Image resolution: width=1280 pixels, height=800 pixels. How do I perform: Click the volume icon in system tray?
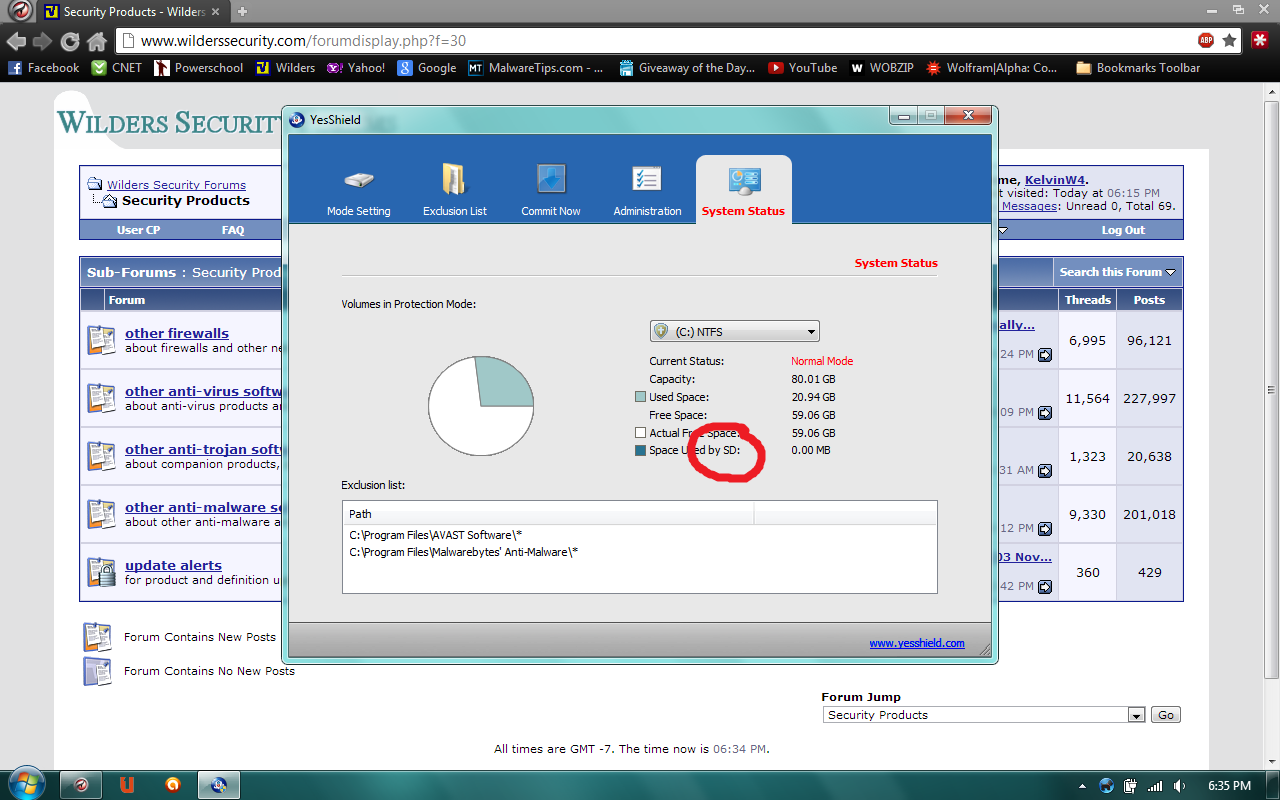pos(1180,786)
